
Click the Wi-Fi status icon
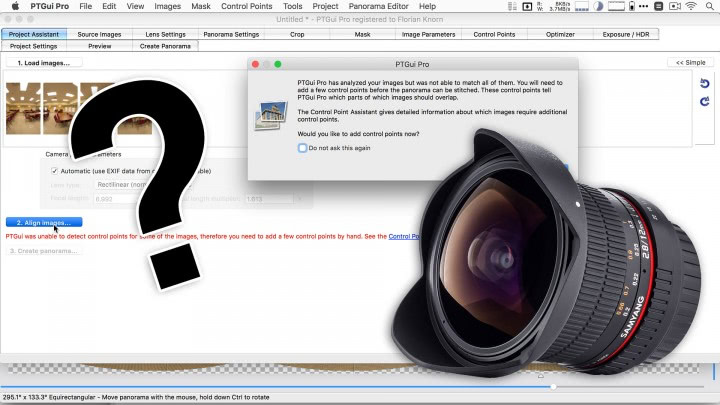click(690, 6)
